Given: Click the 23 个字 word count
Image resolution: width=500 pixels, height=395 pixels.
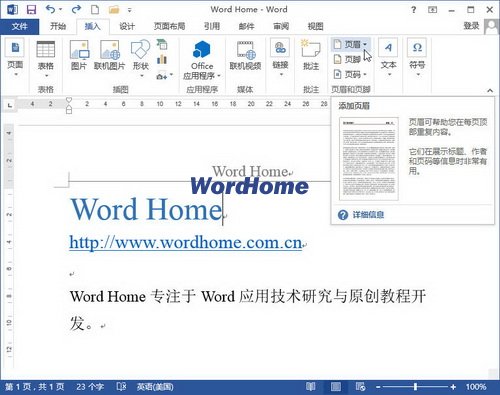Looking at the screenshot, I should (90, 387).
